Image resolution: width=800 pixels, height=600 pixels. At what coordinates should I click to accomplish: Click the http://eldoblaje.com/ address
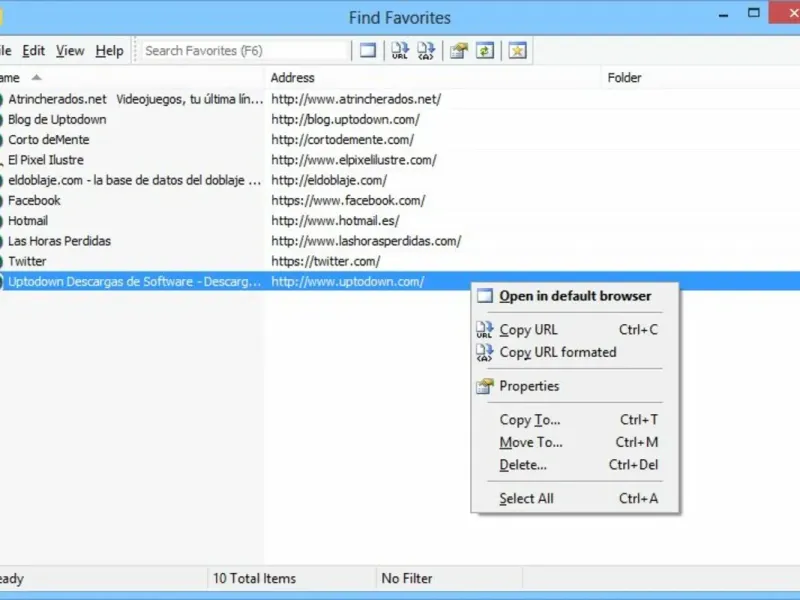[329, 180]
